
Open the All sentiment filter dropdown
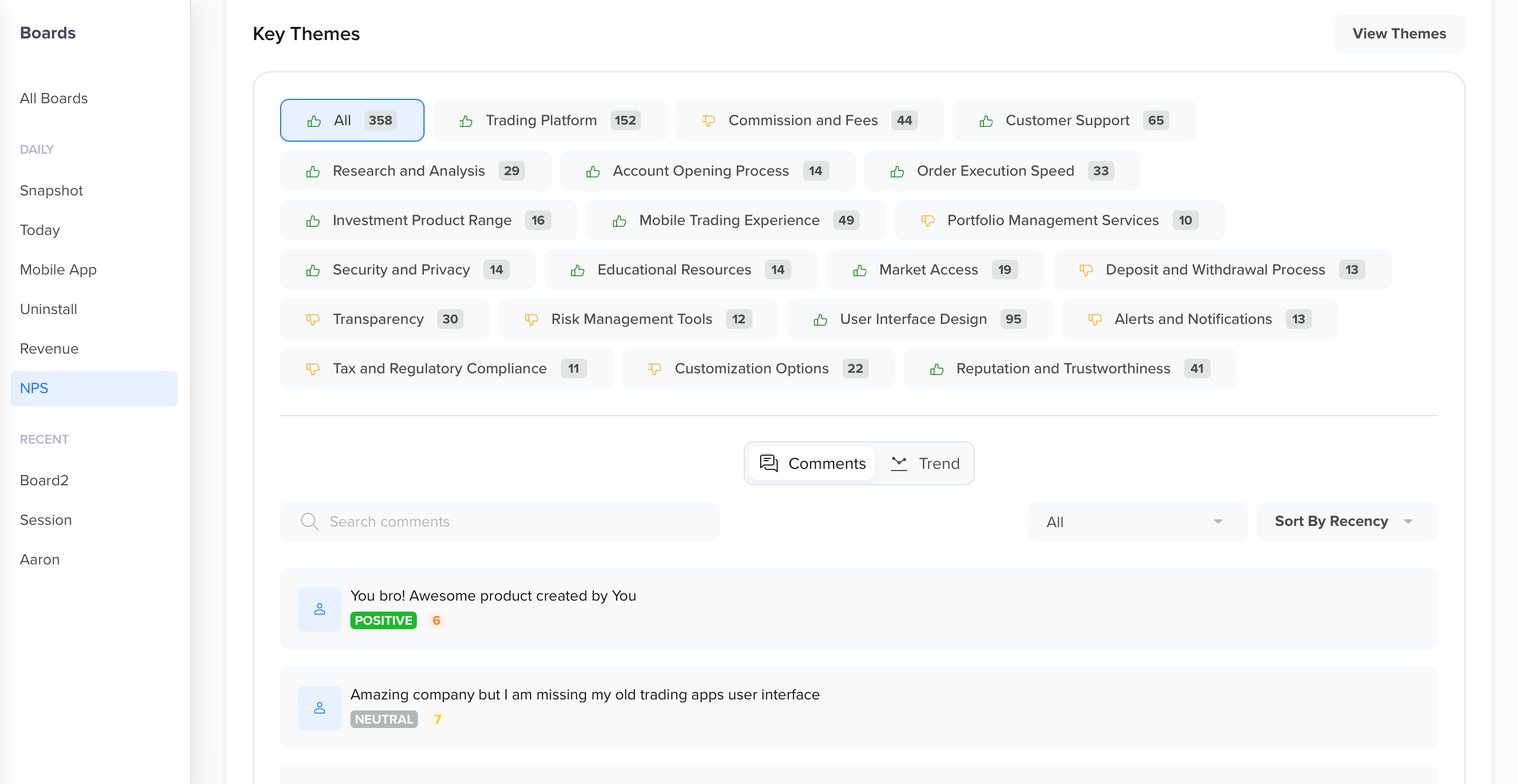tap(1136, 522)
